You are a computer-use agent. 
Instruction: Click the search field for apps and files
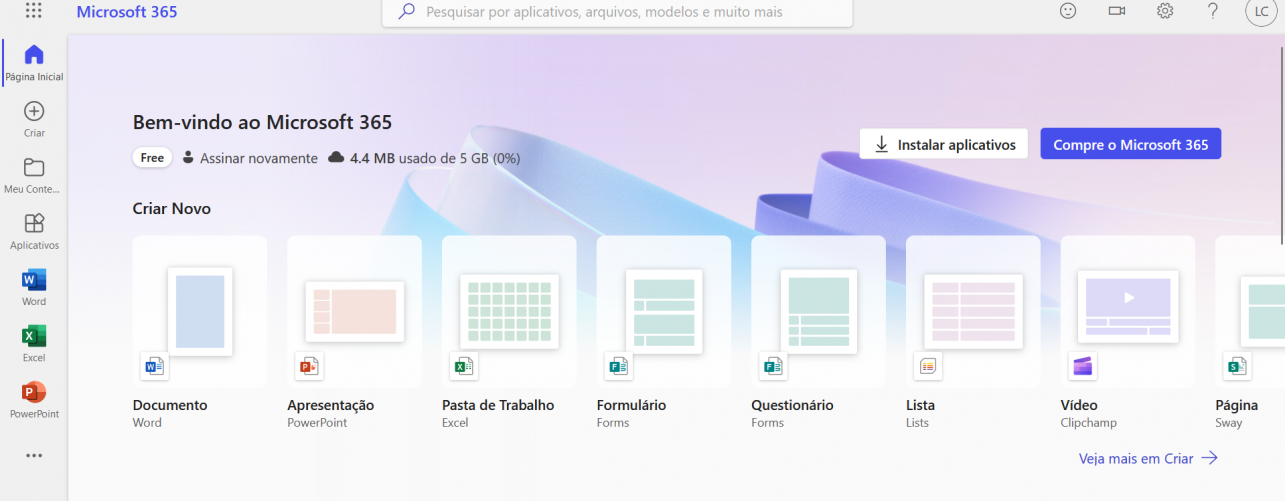617,13
